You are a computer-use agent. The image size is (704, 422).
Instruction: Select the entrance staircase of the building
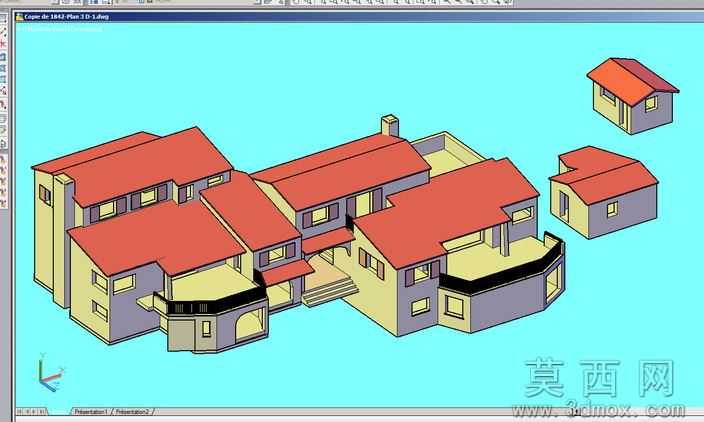tap(330, 291)
